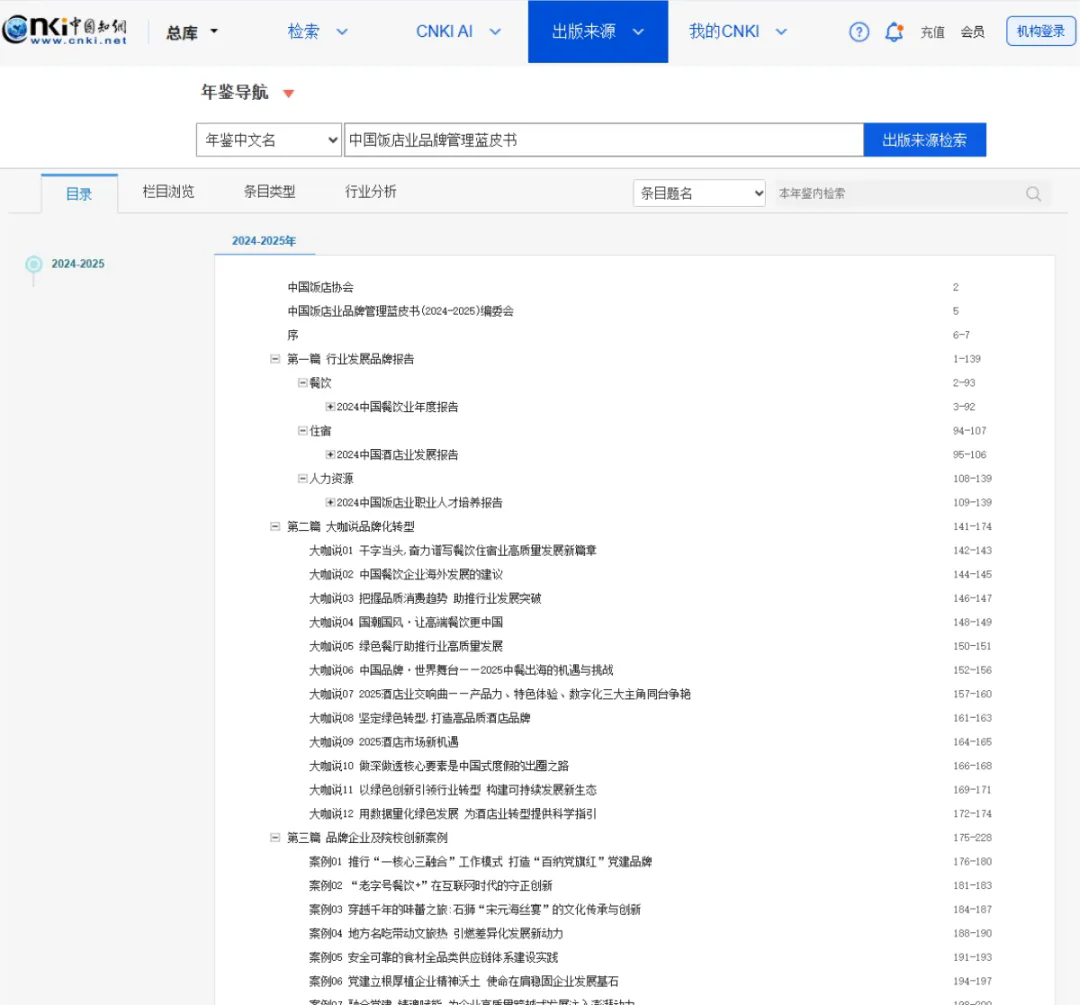Open the 年鉴中文名 dropdown
Viewport: 1080px width, 1005px height.
267,139
